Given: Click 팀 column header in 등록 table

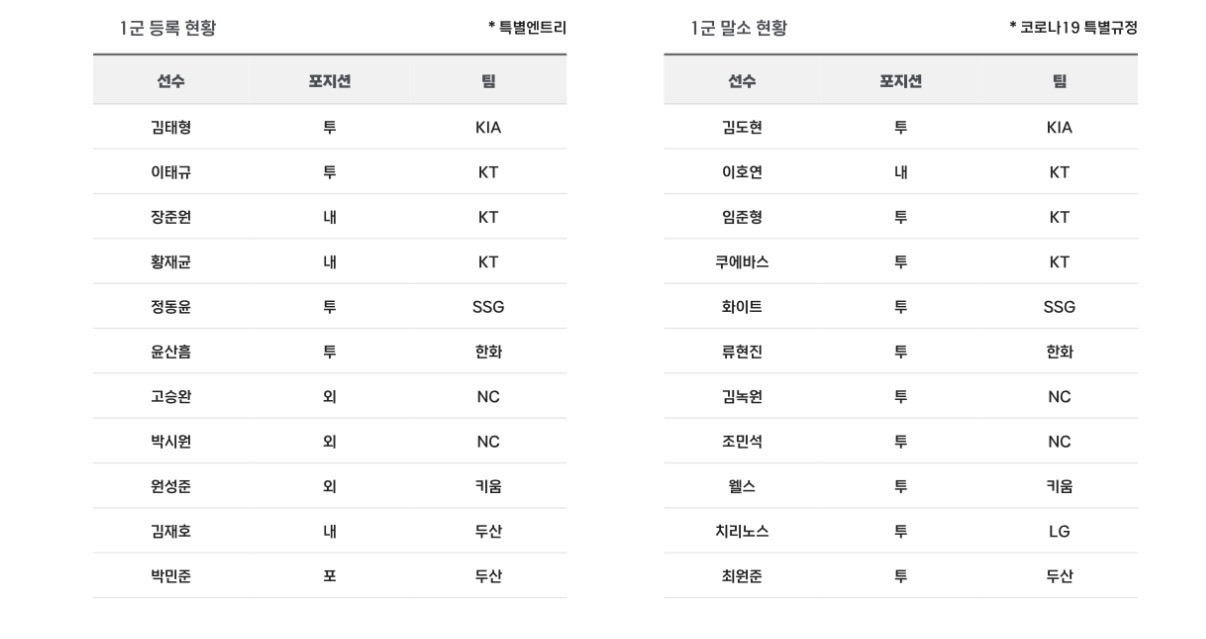Looking at the screenshot, I should (488, 81).
